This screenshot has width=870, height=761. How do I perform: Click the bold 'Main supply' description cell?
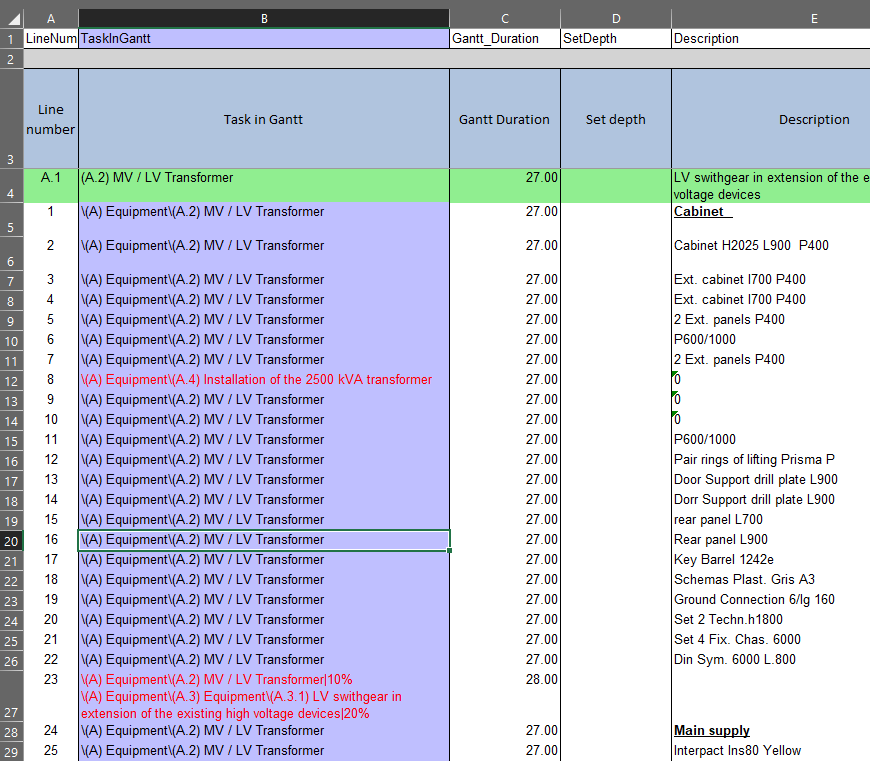pyautogui.click(x=770, y=731)
